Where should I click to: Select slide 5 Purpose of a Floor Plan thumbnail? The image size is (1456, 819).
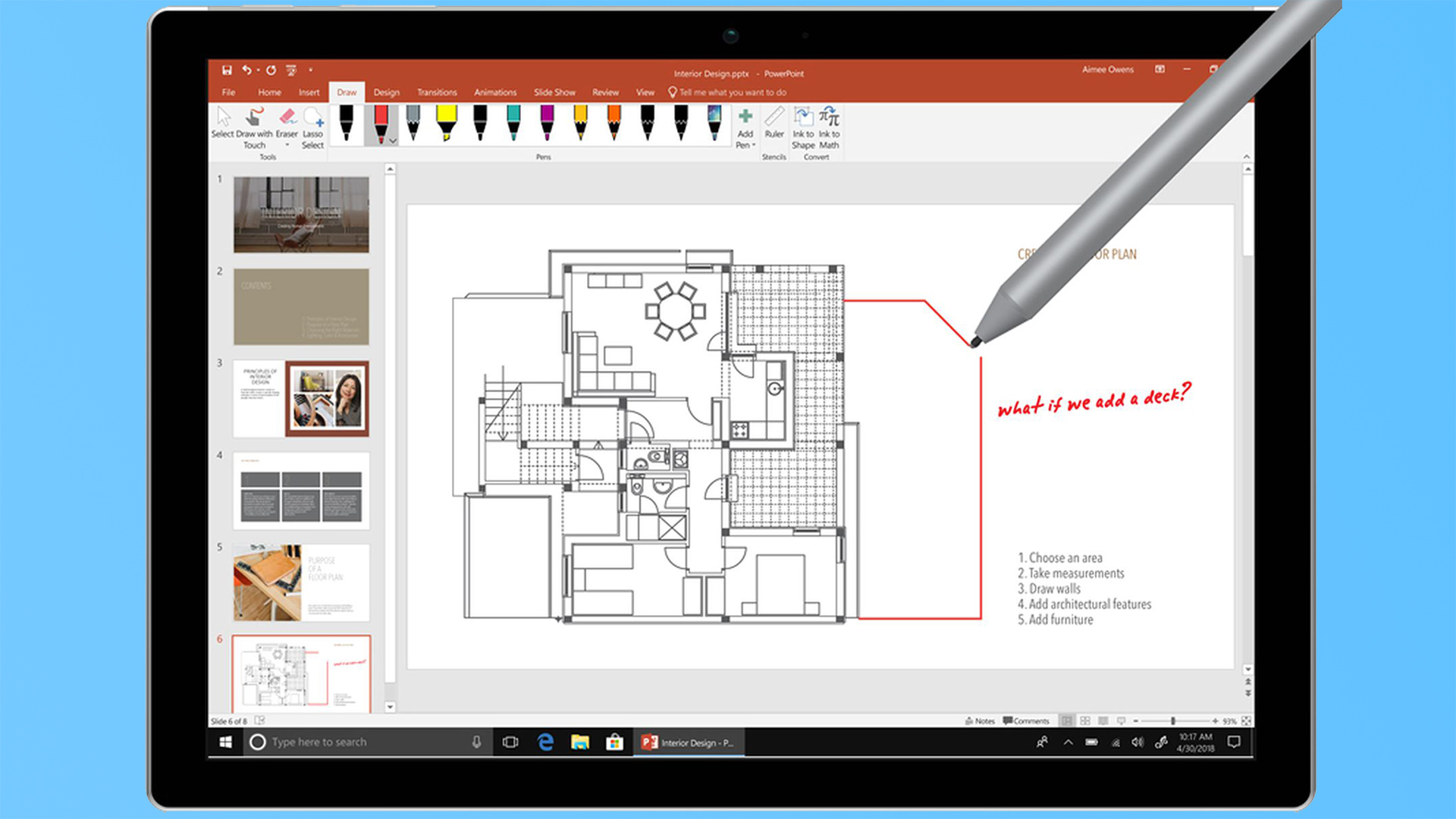pos(301,582)
